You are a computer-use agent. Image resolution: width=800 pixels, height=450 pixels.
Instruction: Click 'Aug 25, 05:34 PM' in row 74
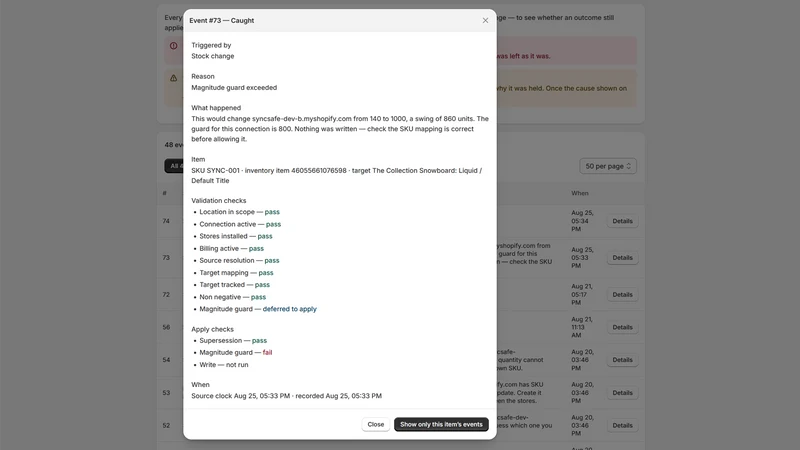583,221
